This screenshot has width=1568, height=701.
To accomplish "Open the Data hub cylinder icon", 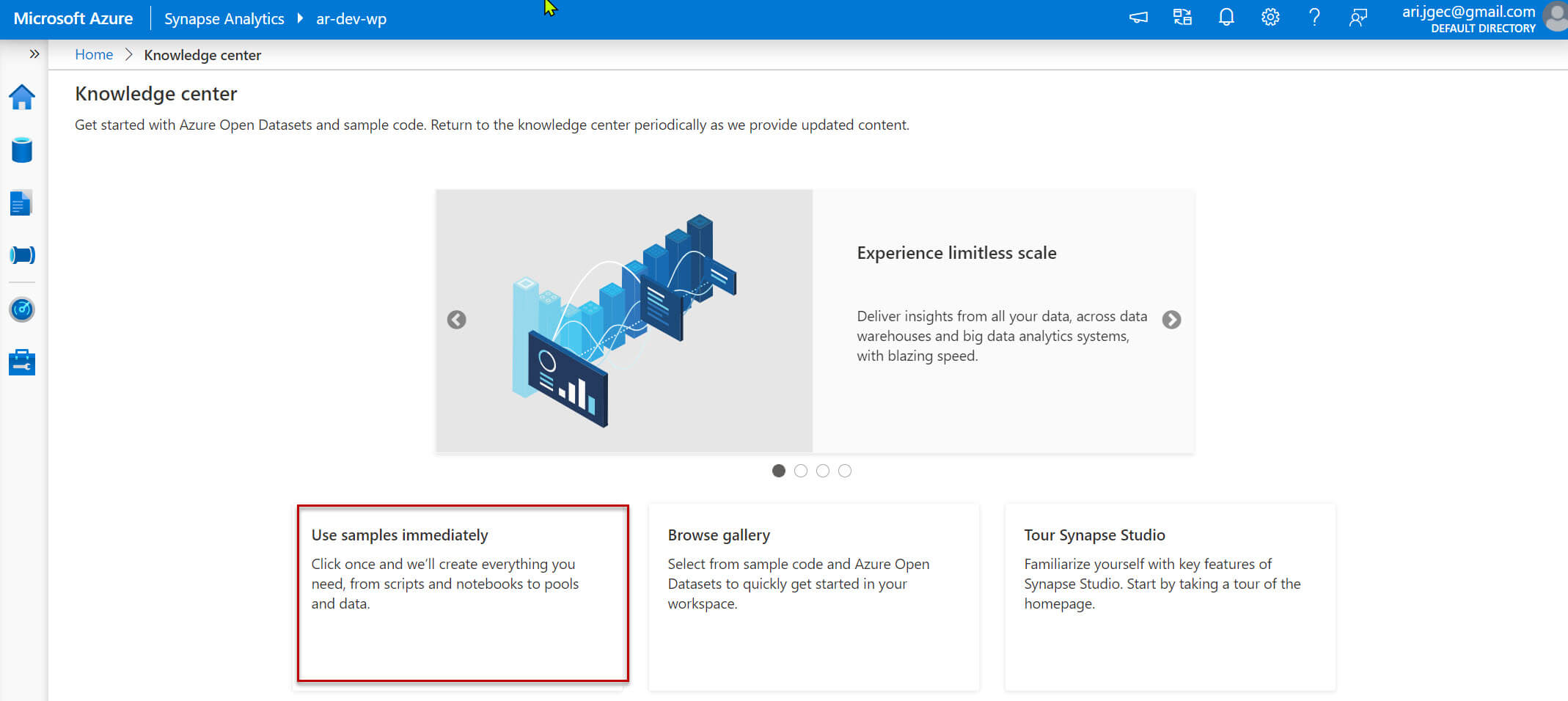I will tap(22, 150).
